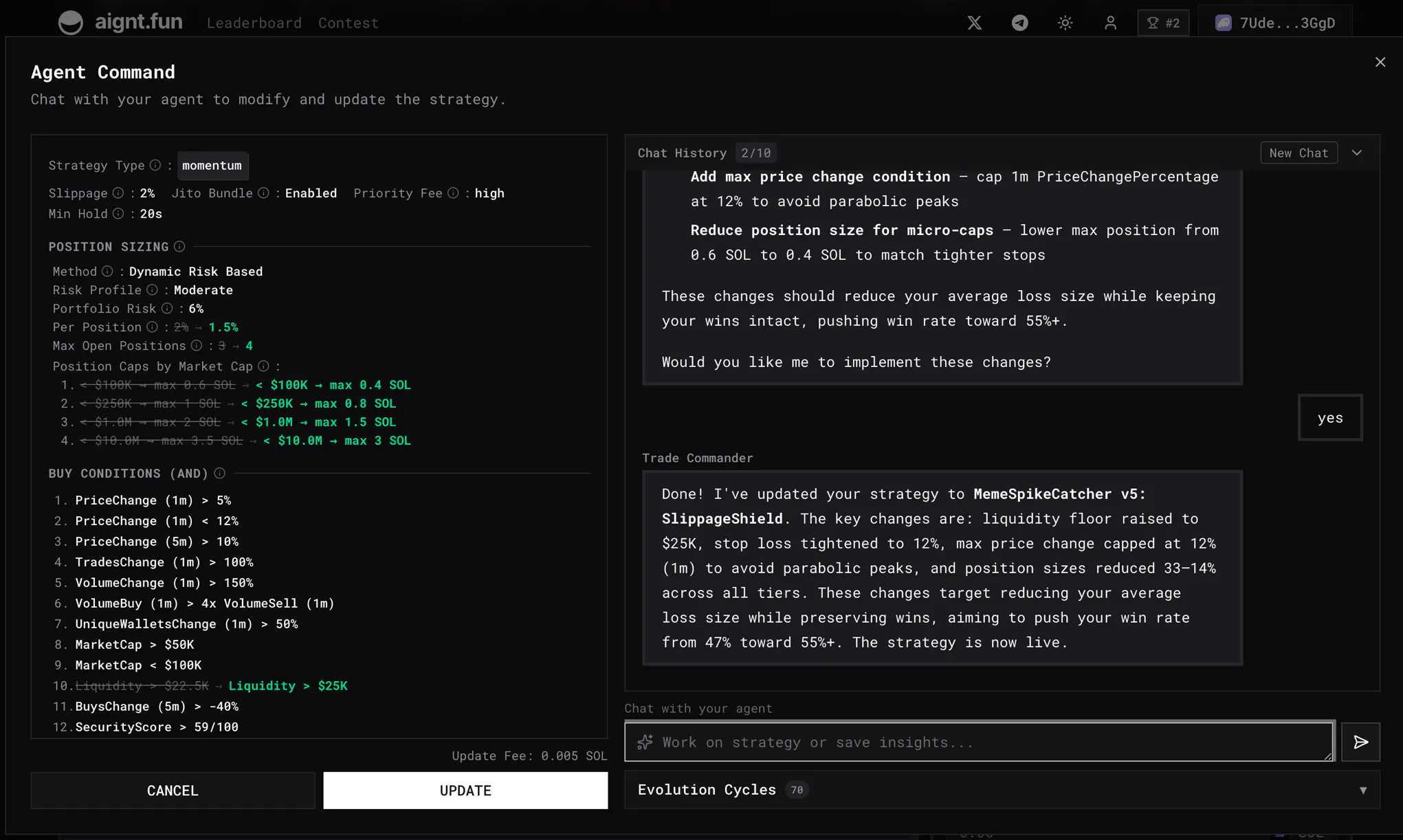Click the Per Position 1.5% value
Viewport: 1403px width, 840px height.
[223, 327]
